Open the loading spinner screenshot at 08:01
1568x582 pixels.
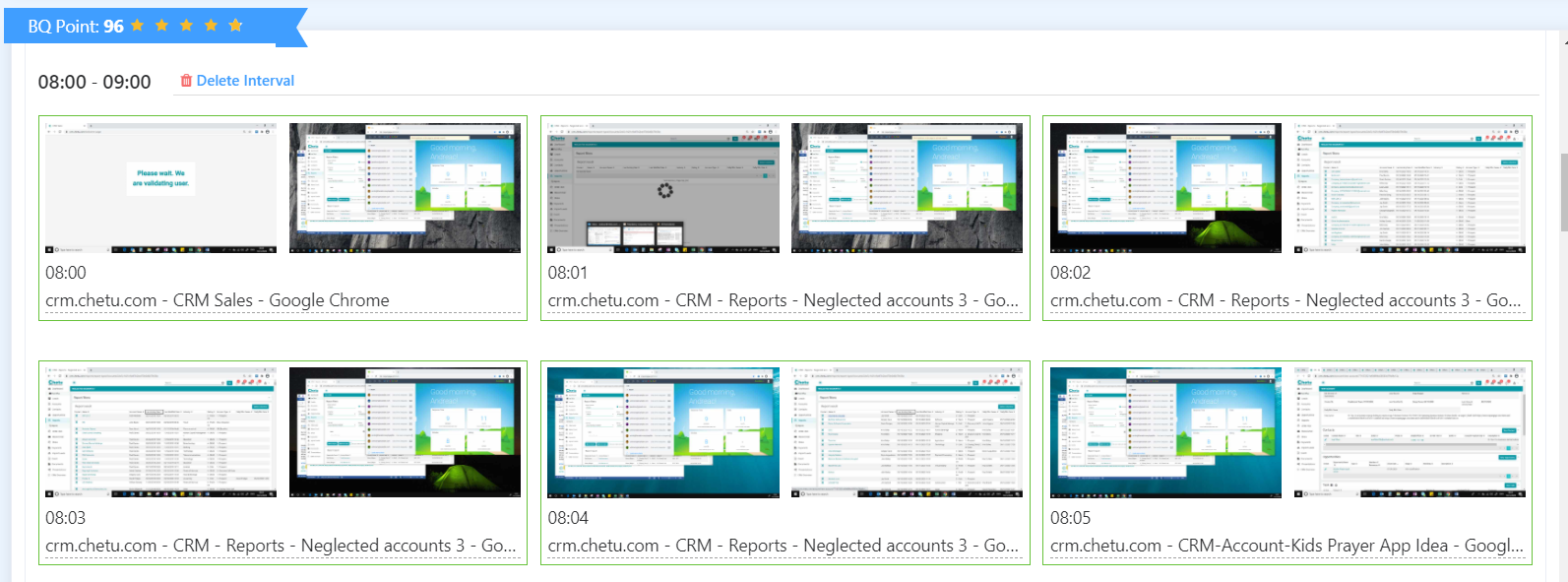663,188
